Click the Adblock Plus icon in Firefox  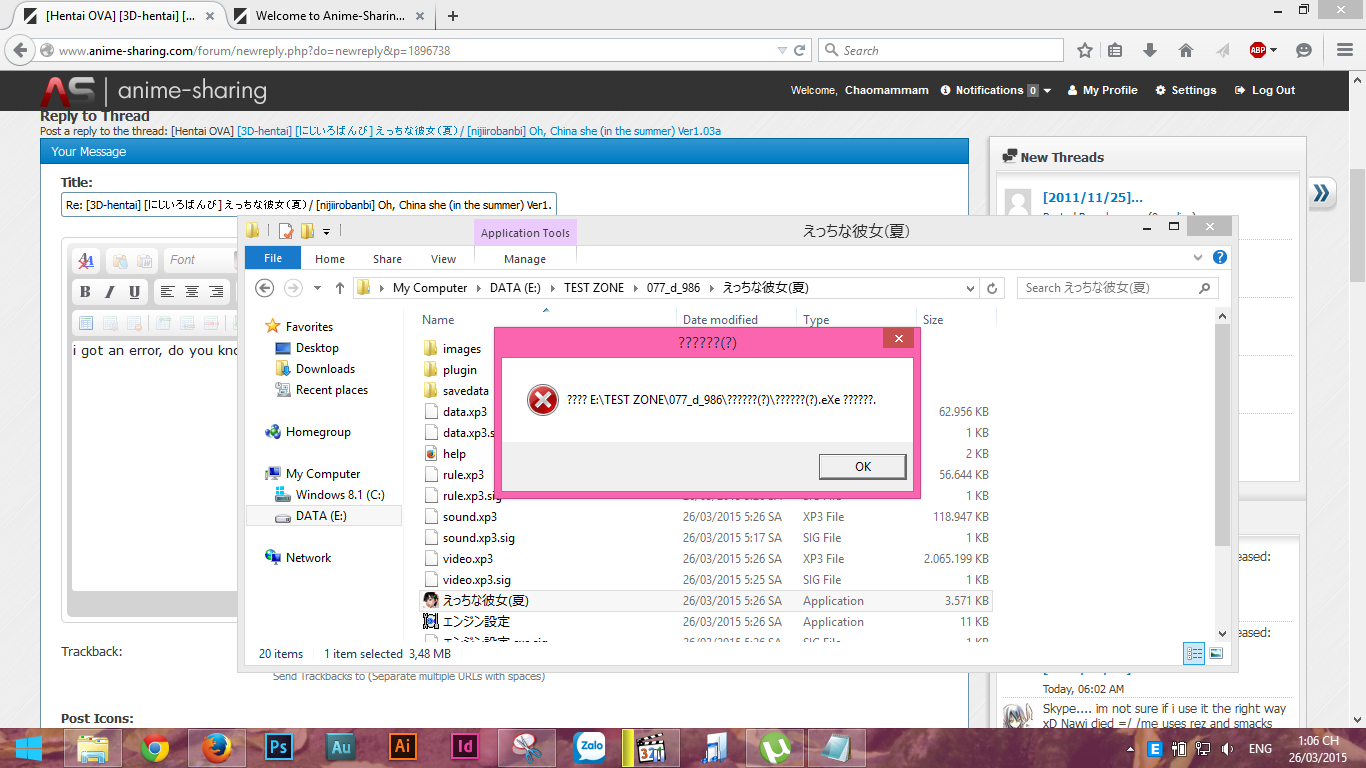tap(1258, 50)
